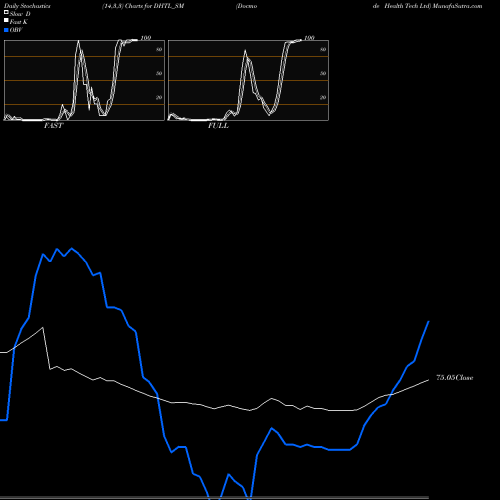Click the '(14,3,3) Charts for DHTL_SM' text
The image size is (500, 500).
tap(143, 6)
